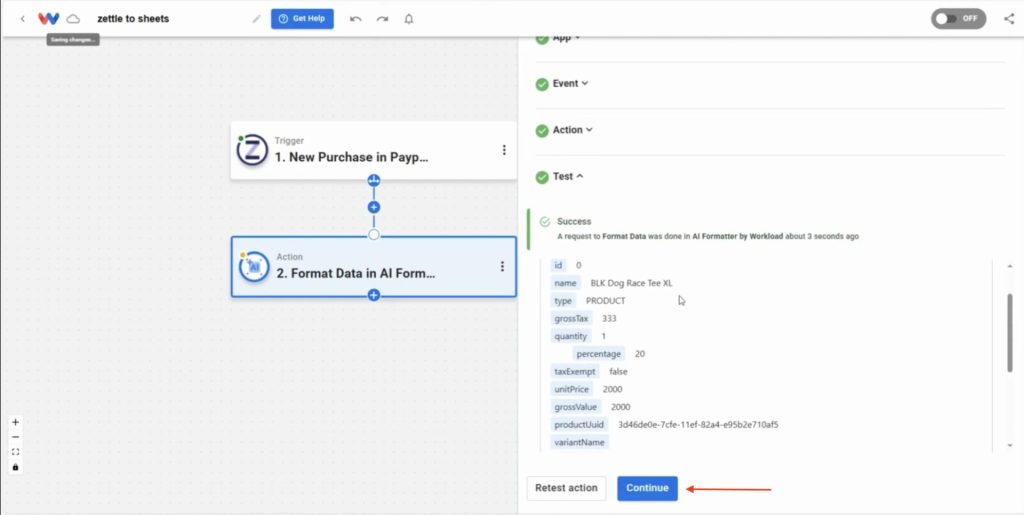Expand the Action section
Viewport: 1024px width, 515px height.
click(x=572, y=130)
